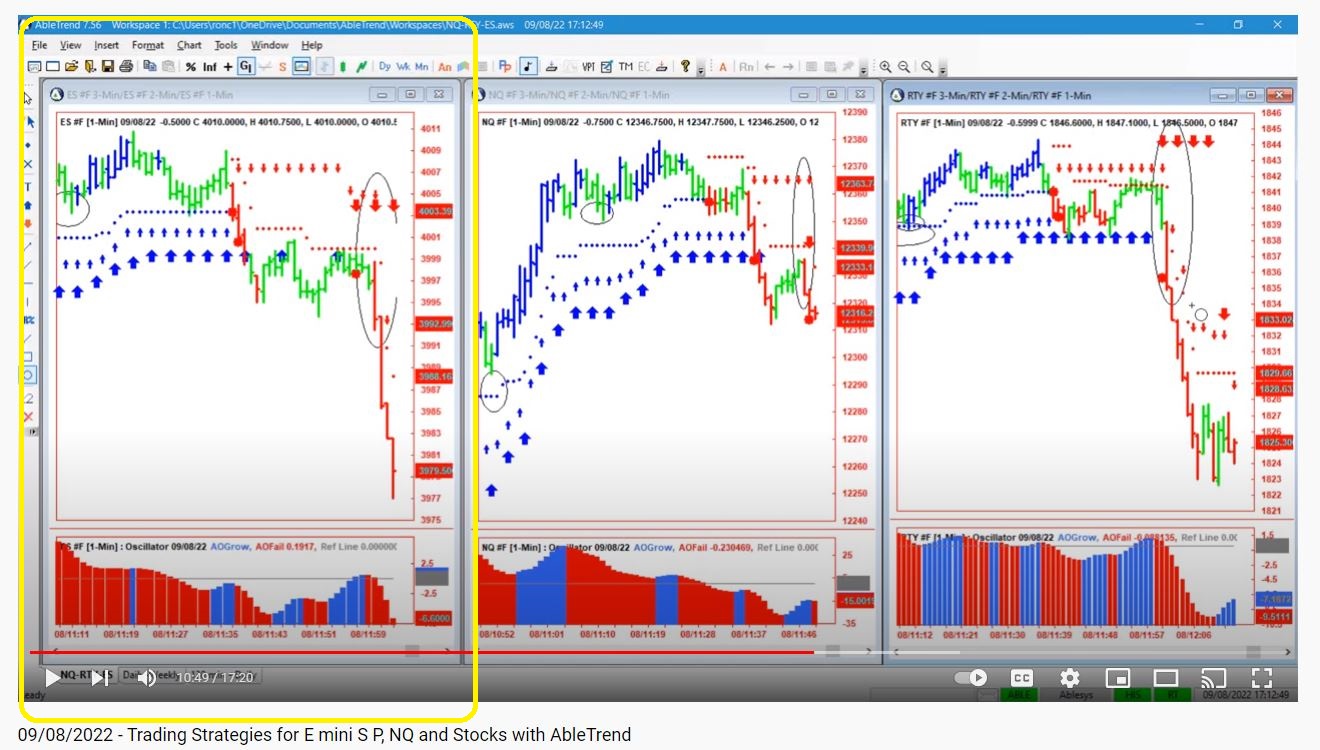
Task: Click the yellow question mark help icon
Action: pyautogui.click(x=685, y=67)
